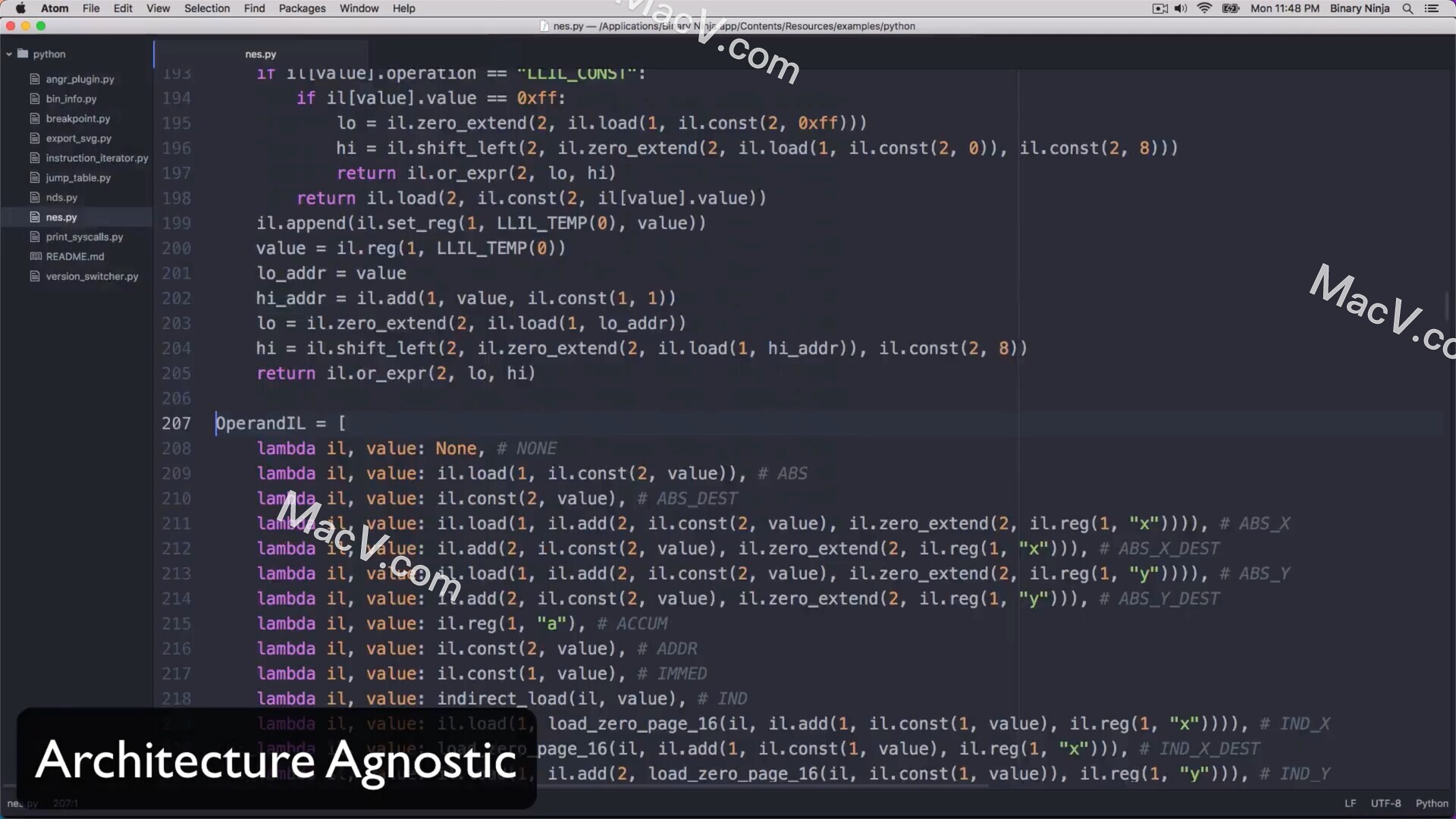The image size is (1456, 819).
Task: Click Python grammar selector in status bar
Action: click(x=1432, y=803)
